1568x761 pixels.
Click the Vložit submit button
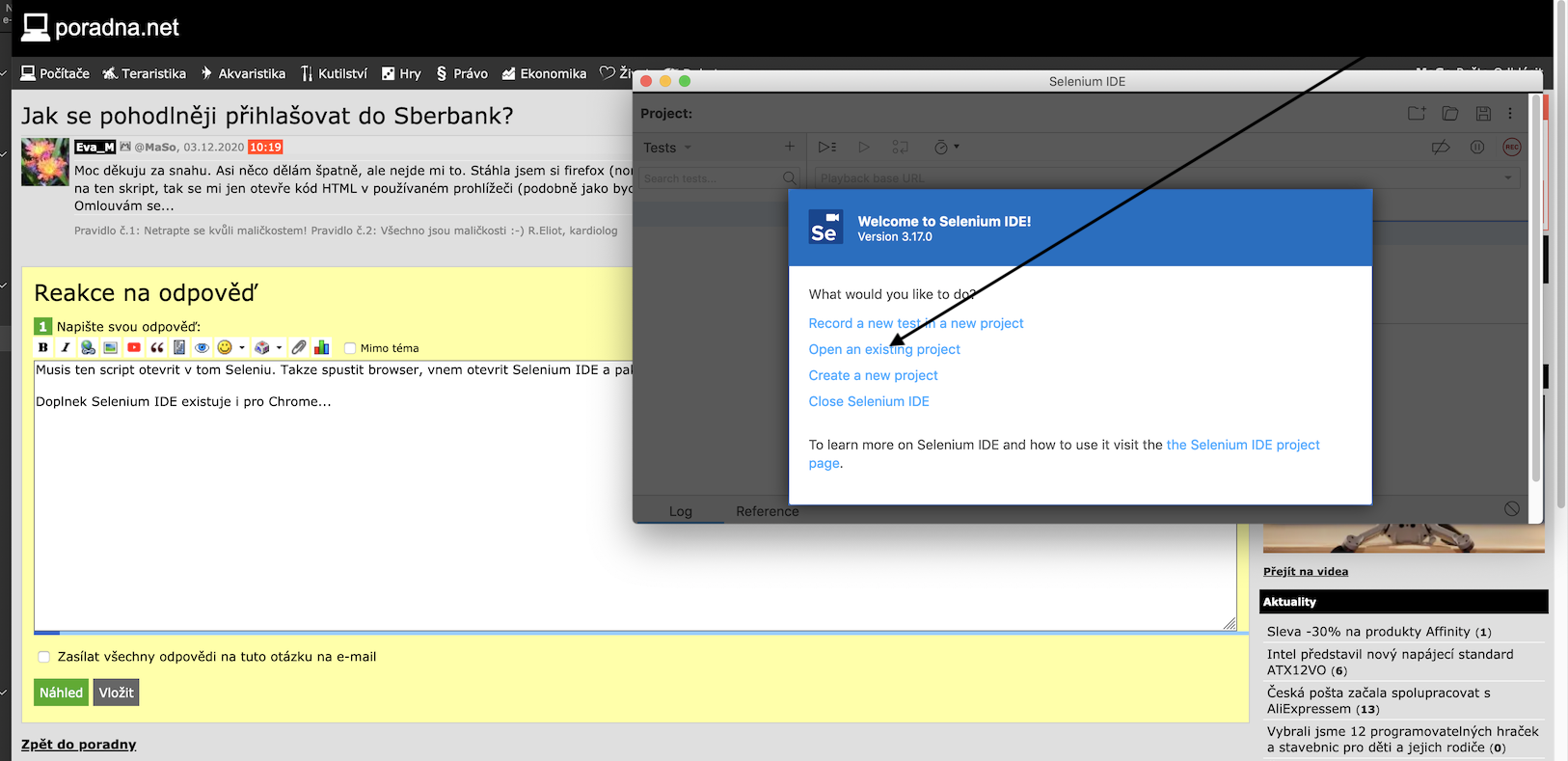pyautogui.click(x=116, y=693)
